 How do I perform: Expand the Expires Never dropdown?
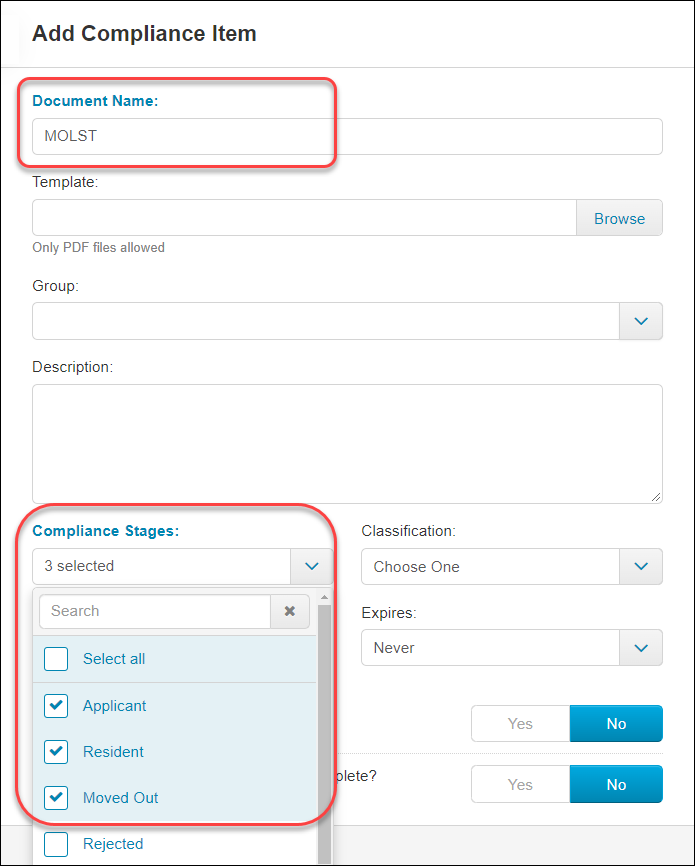(512, 647)
